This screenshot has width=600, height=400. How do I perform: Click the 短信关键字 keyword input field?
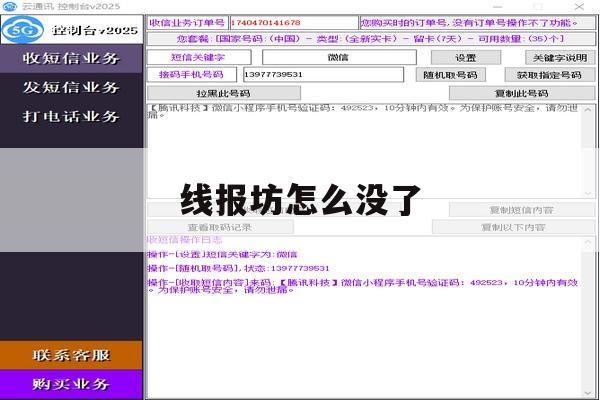point(339,57)
